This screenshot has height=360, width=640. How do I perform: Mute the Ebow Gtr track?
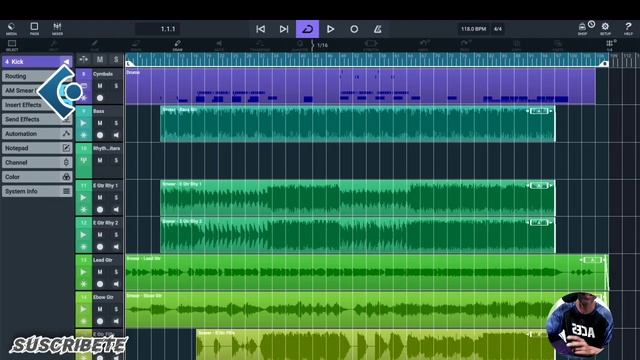(x=100, y=309)
